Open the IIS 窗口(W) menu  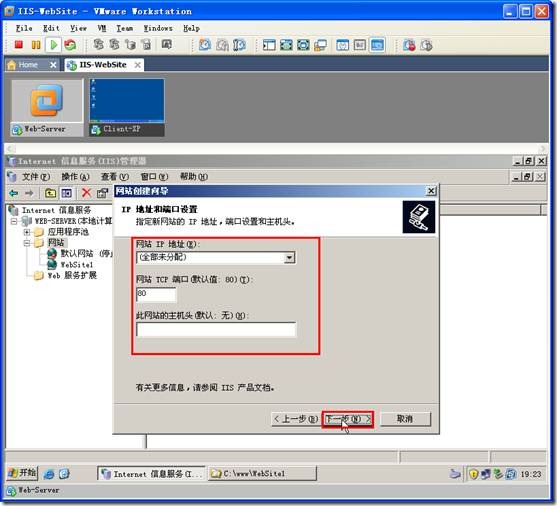(154, 177)
